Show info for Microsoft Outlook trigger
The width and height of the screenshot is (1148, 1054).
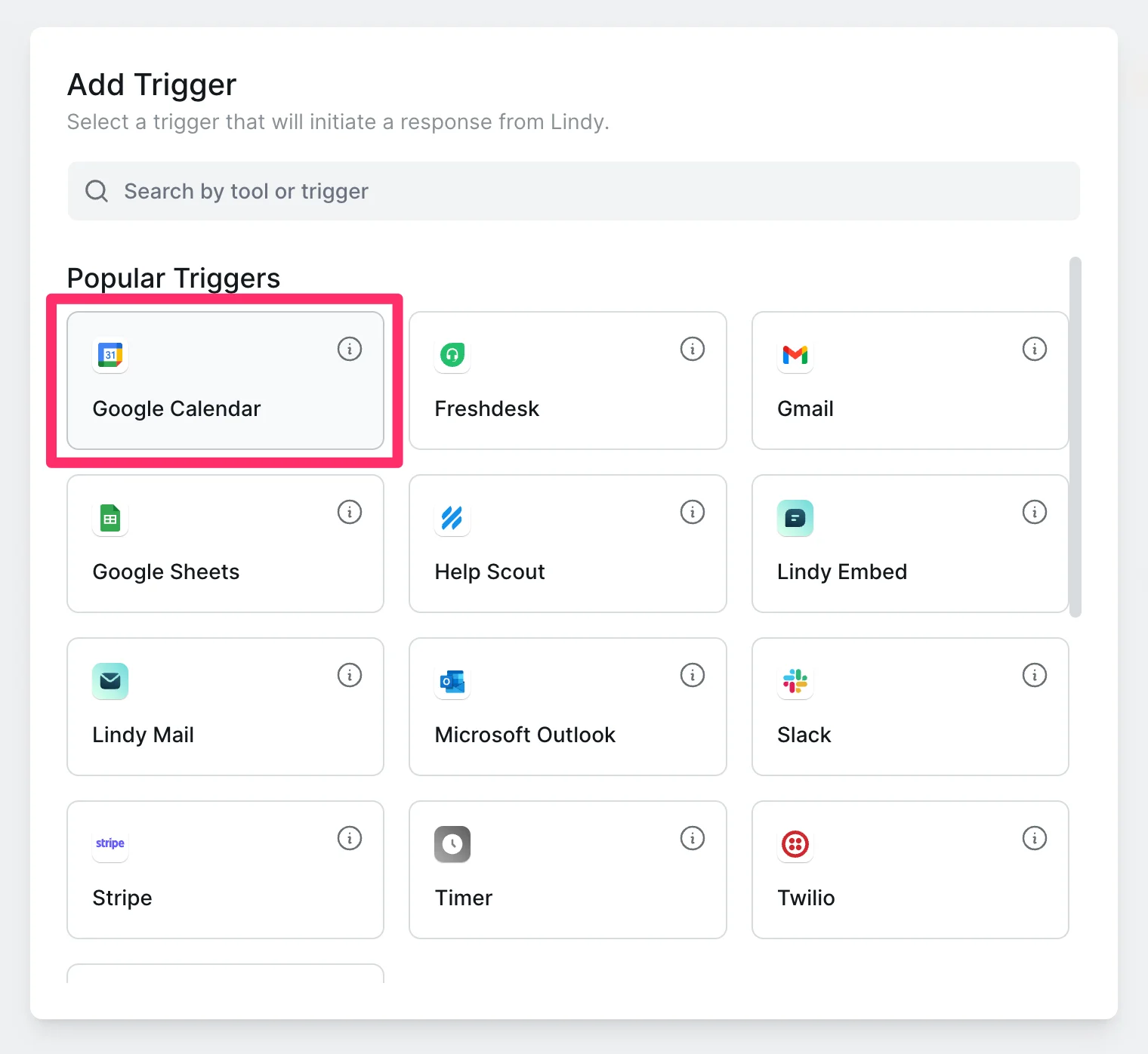point(693,675)
